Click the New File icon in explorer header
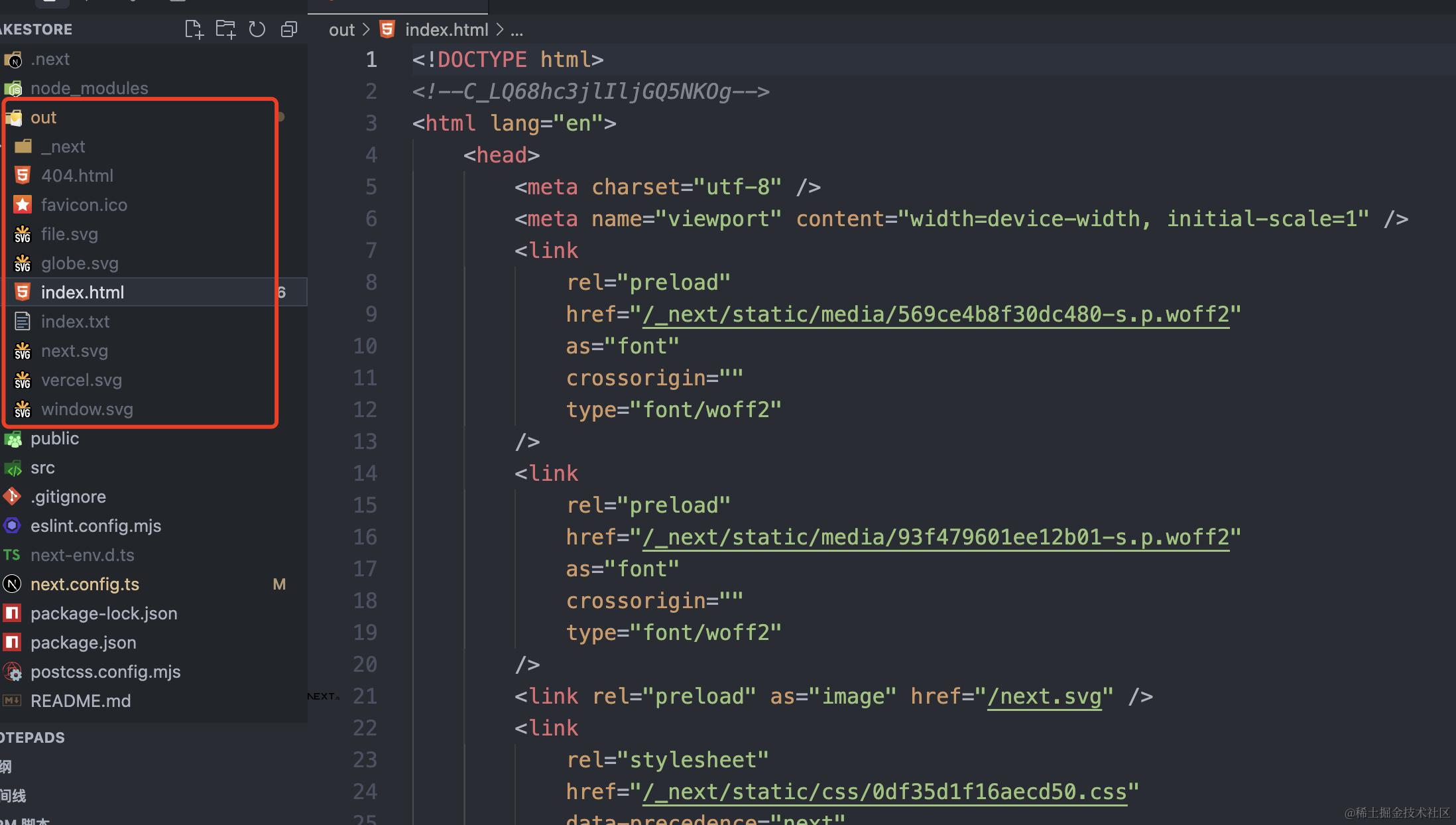The image size is (1456, 825). 194,29
